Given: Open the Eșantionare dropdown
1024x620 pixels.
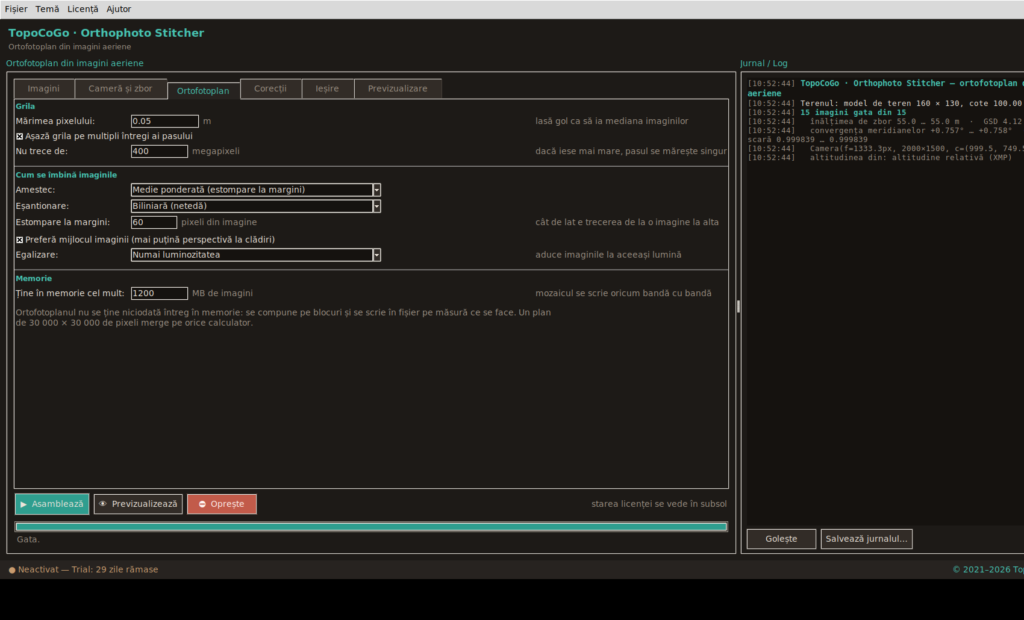Looking at the screenshot, I should (x=255, y=206).
